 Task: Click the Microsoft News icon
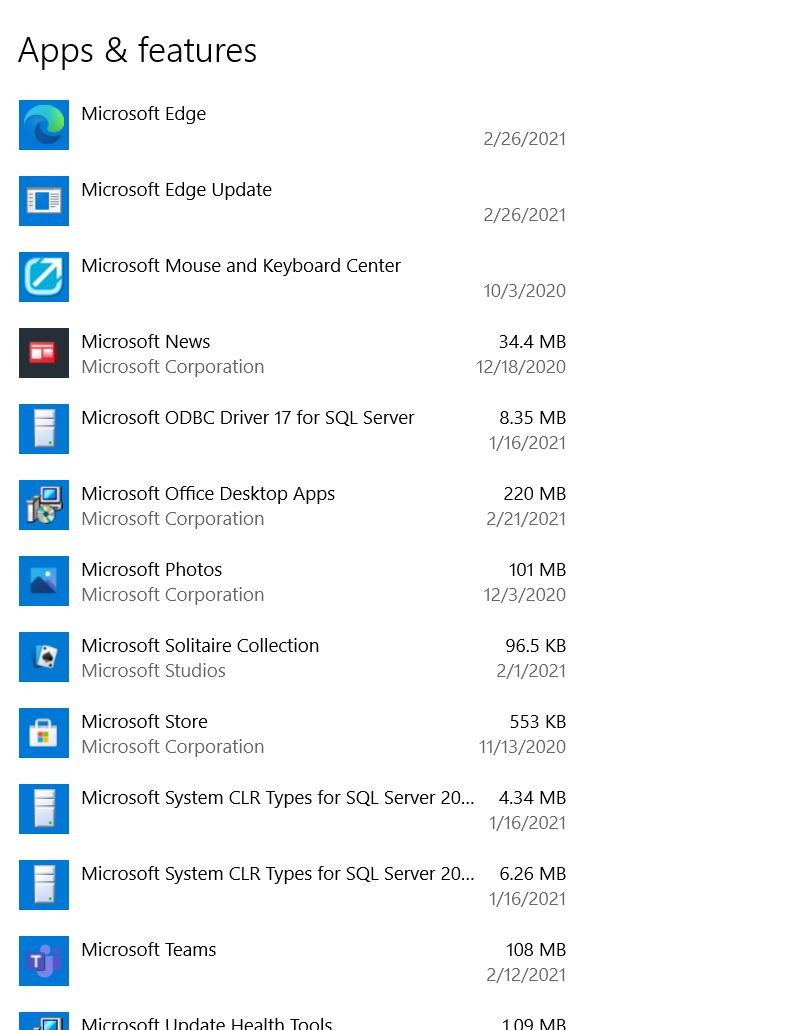[43, 353]
